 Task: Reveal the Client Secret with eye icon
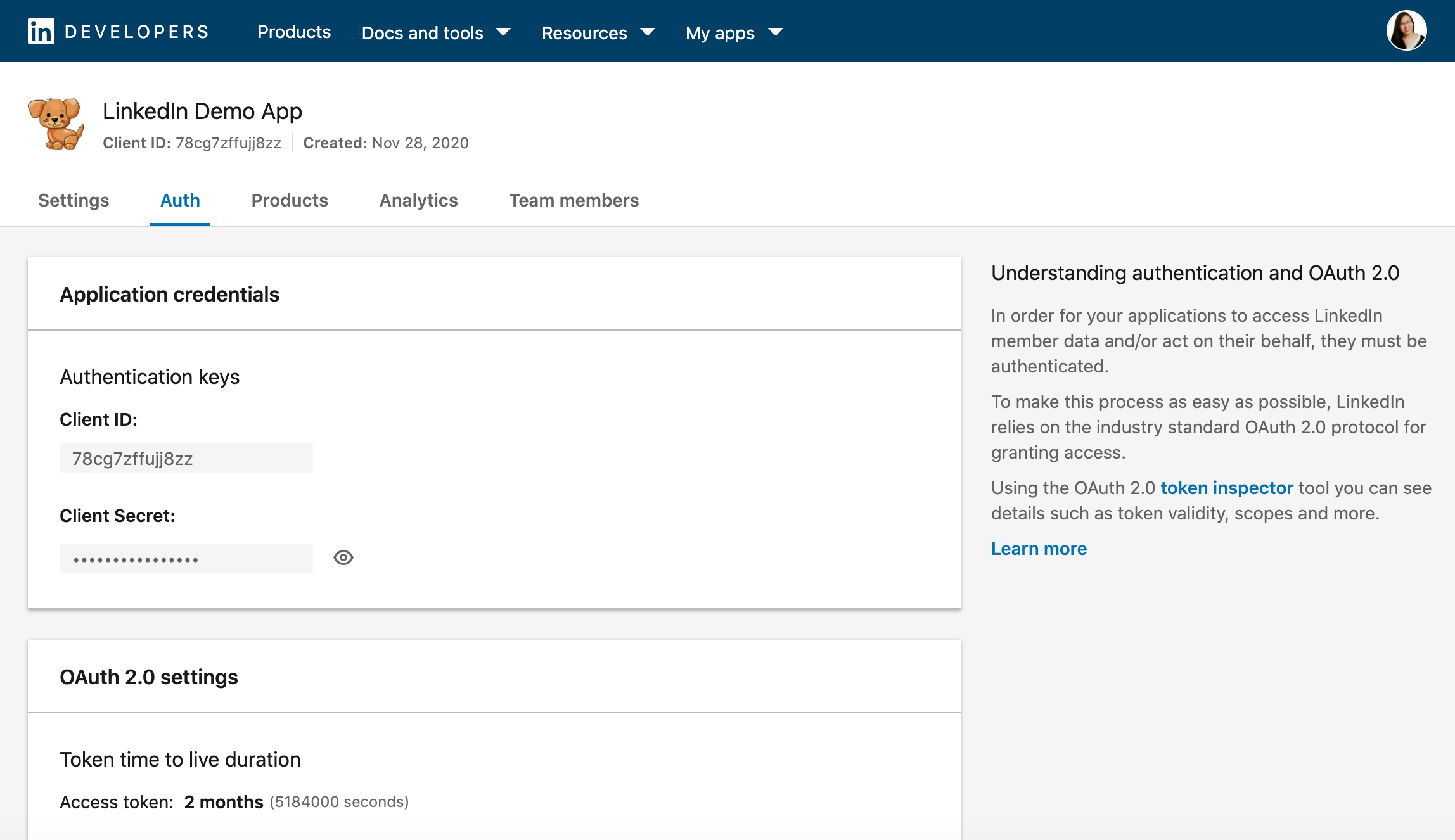(343, 557)
